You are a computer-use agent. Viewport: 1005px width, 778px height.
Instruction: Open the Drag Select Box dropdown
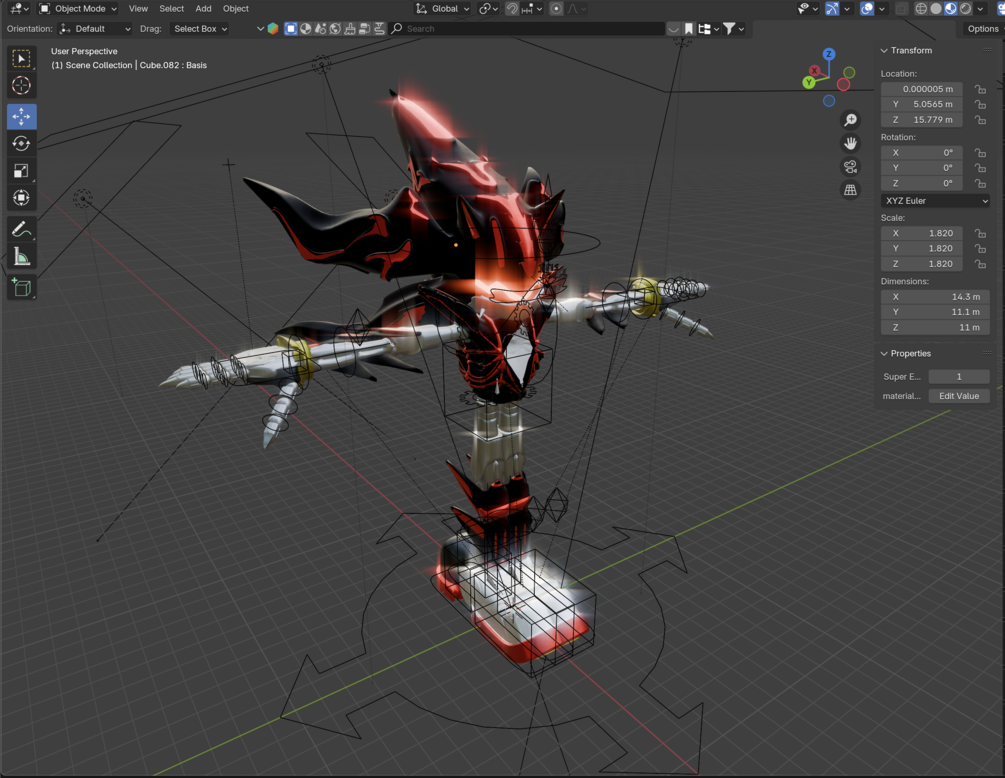pyautogui.click(x=199, y=28)
